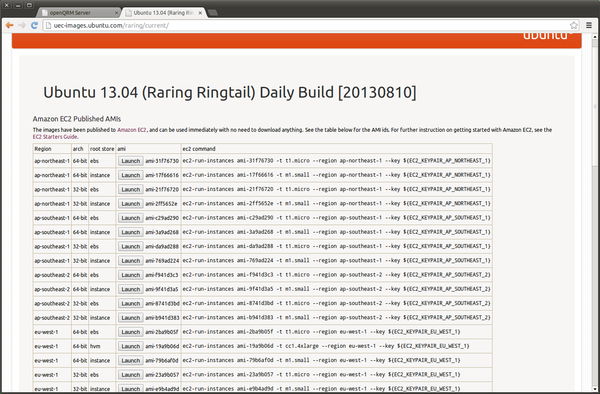Switch to the openQRM Server tab
600x394 pixels.
pos(79,13)
